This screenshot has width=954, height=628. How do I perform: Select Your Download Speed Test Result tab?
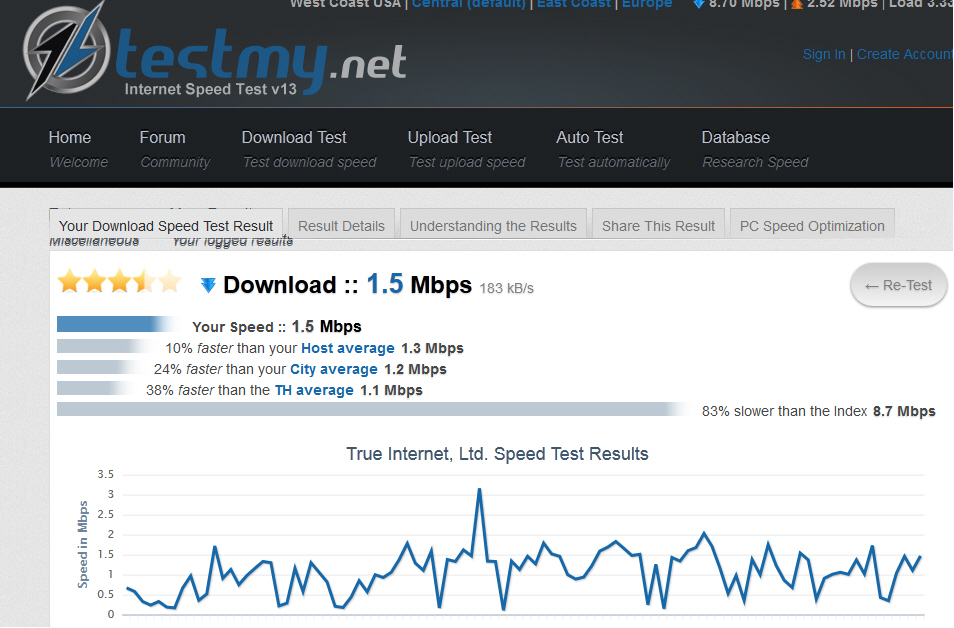[166, 226]
